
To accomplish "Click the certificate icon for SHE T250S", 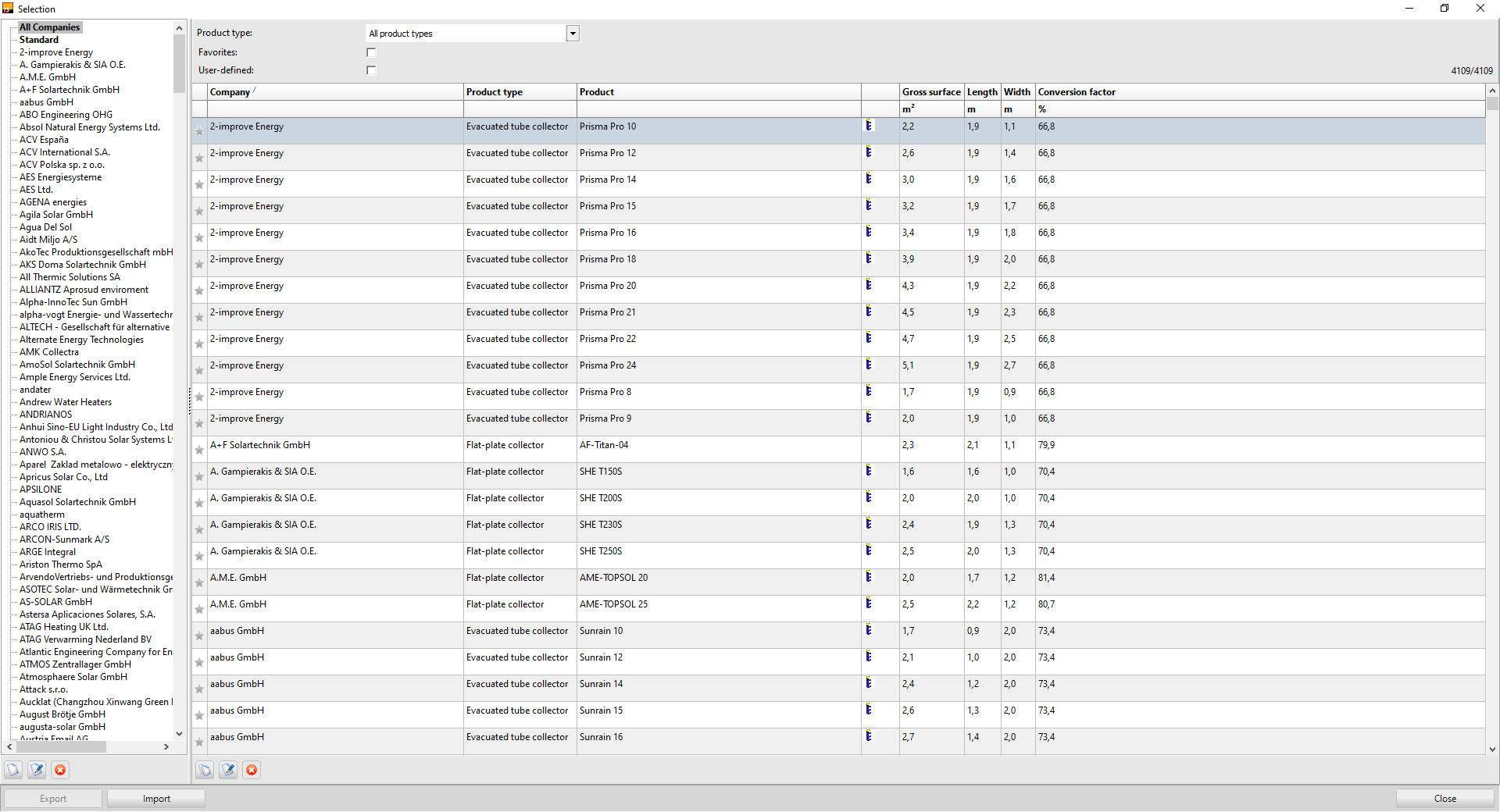I will (868, 550).
